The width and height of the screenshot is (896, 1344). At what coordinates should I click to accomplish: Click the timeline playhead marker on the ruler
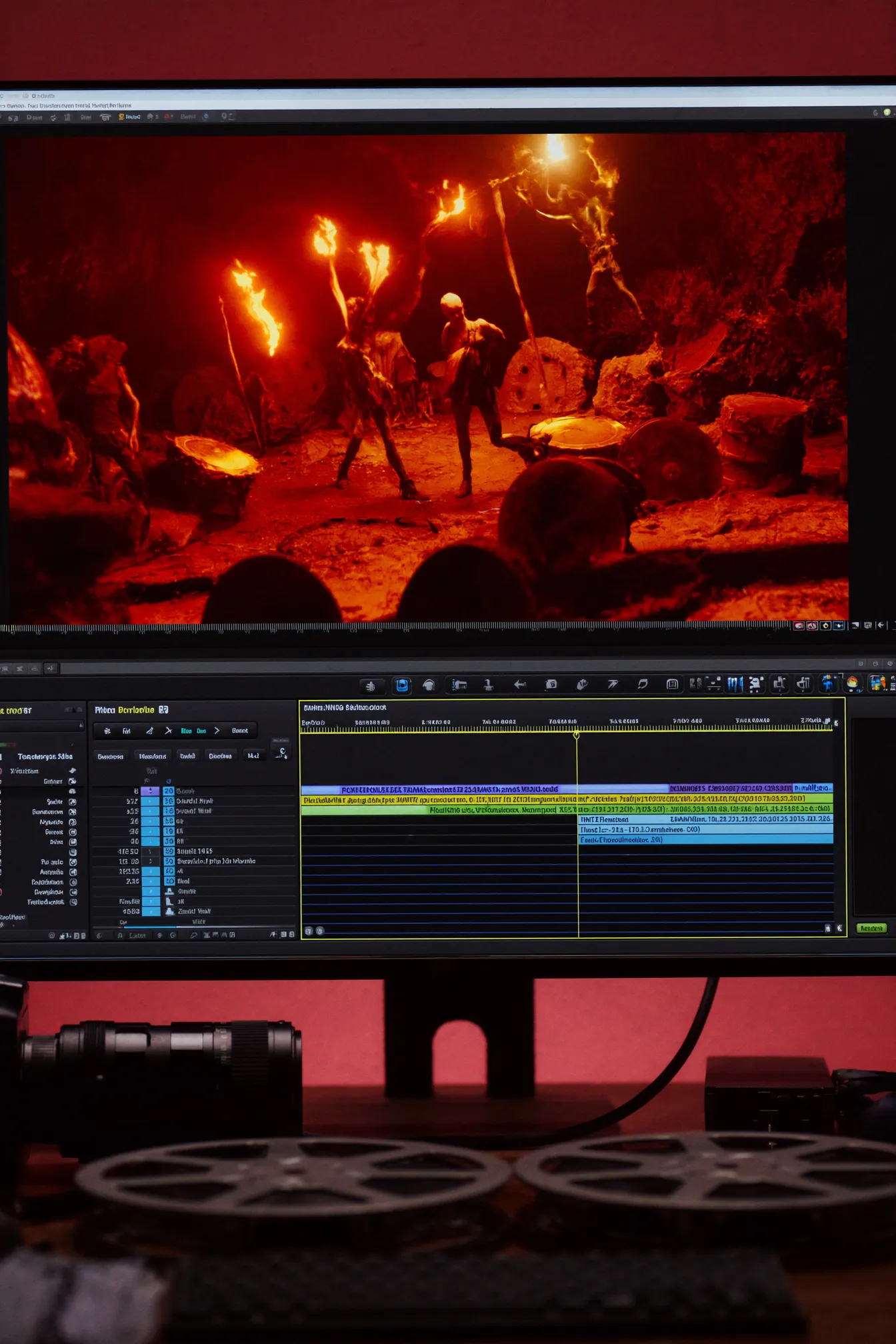coord(577,735)
